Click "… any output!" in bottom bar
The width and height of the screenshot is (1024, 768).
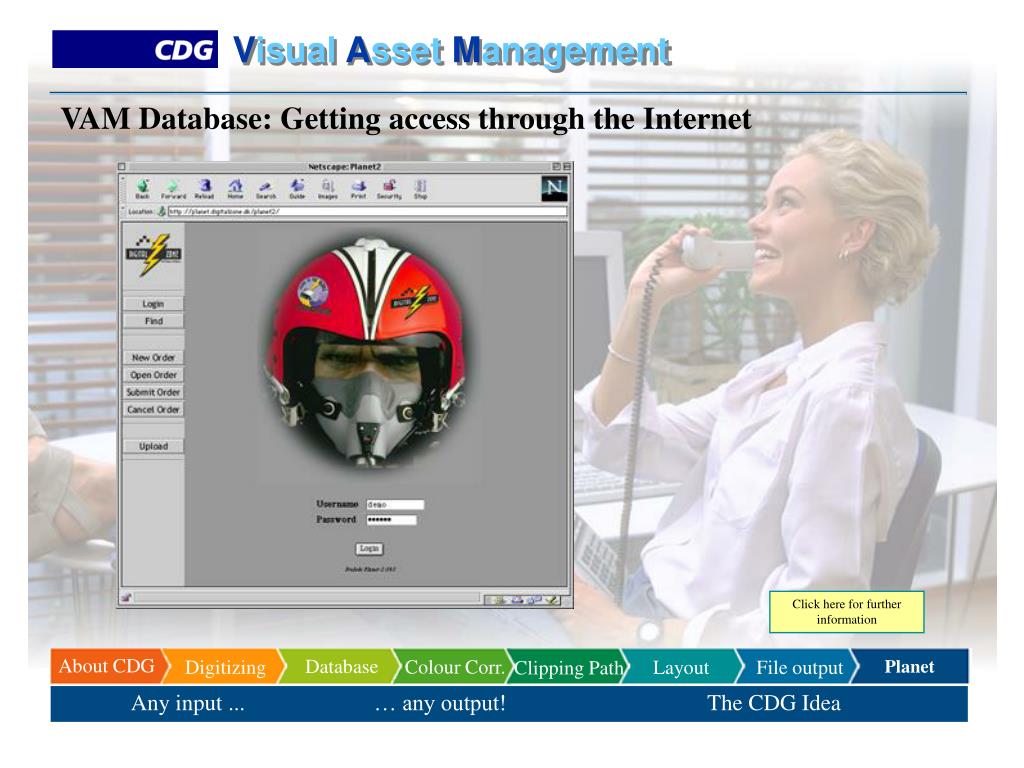click(x=440, y=703)
